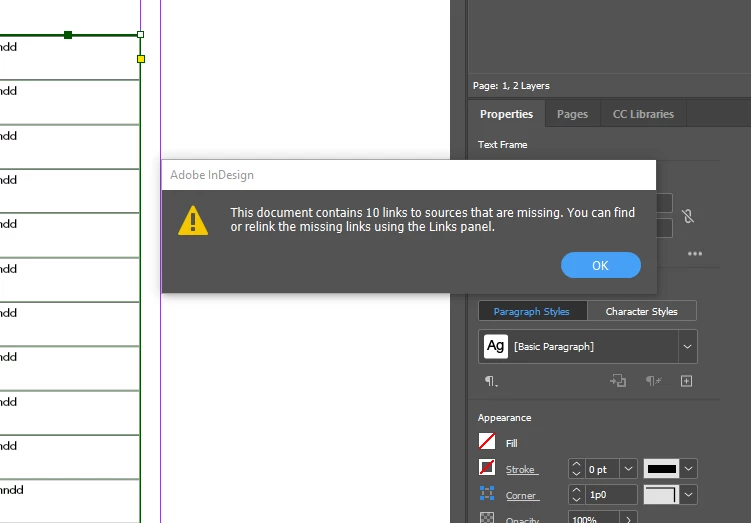Click the yellow anchor square on frame
751x523 pixels.
141,59
